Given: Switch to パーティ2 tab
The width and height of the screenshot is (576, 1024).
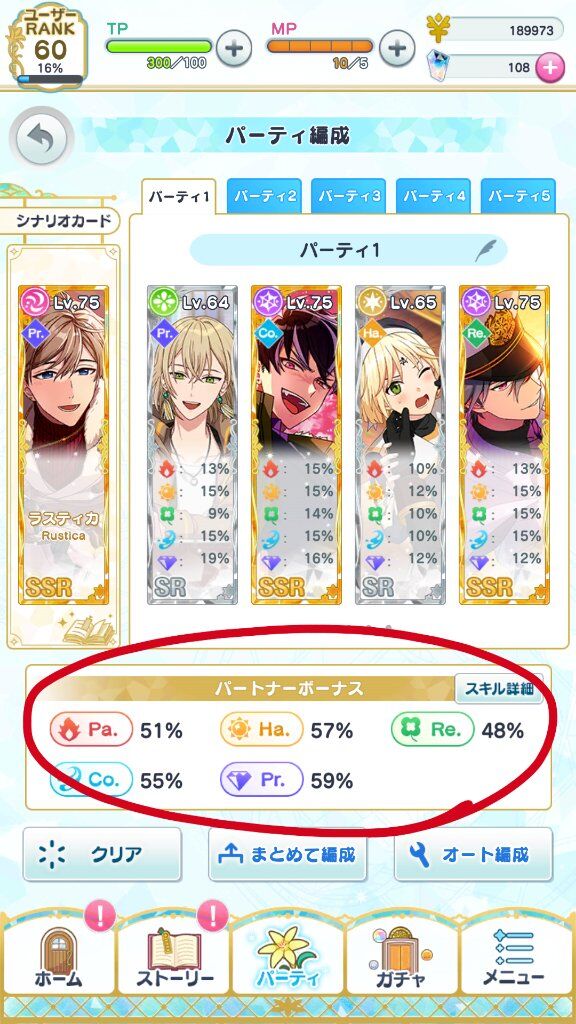Looking at the screenshot, I should tap(264, 195).
